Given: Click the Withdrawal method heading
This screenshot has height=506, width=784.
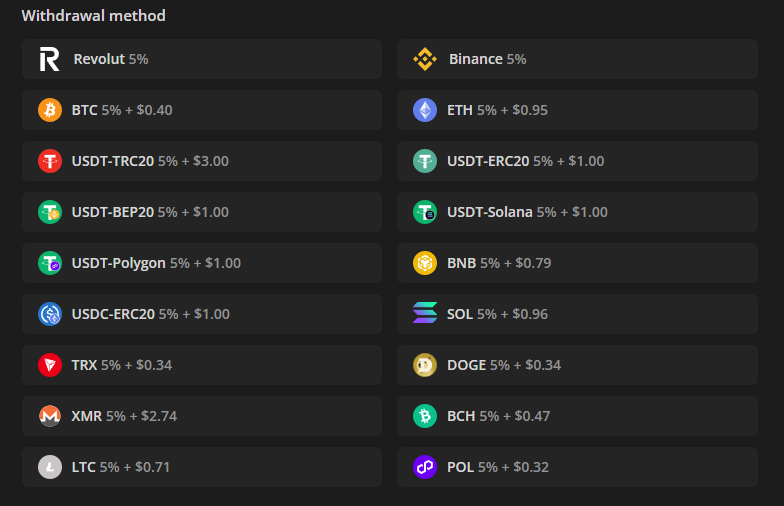Looking at the screenshot, I should pos(94,16).
